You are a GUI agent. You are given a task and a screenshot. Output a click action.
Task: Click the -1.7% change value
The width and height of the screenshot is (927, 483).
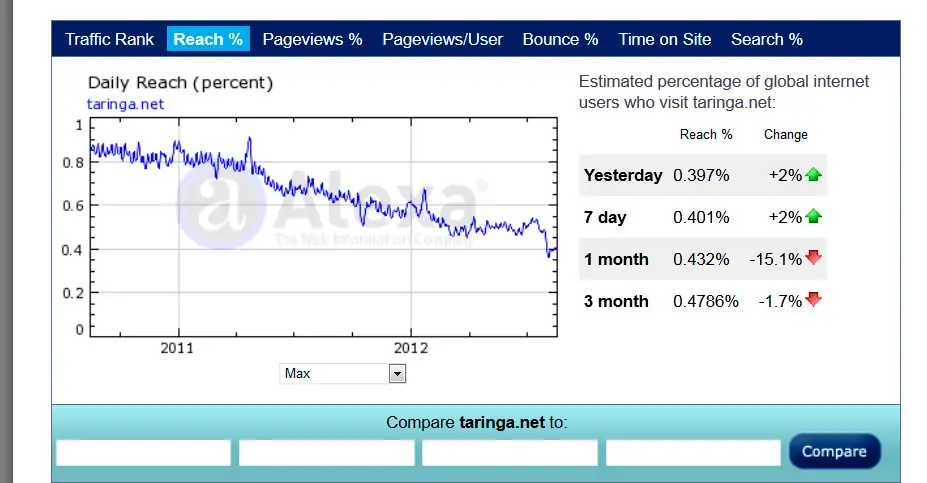780,302
